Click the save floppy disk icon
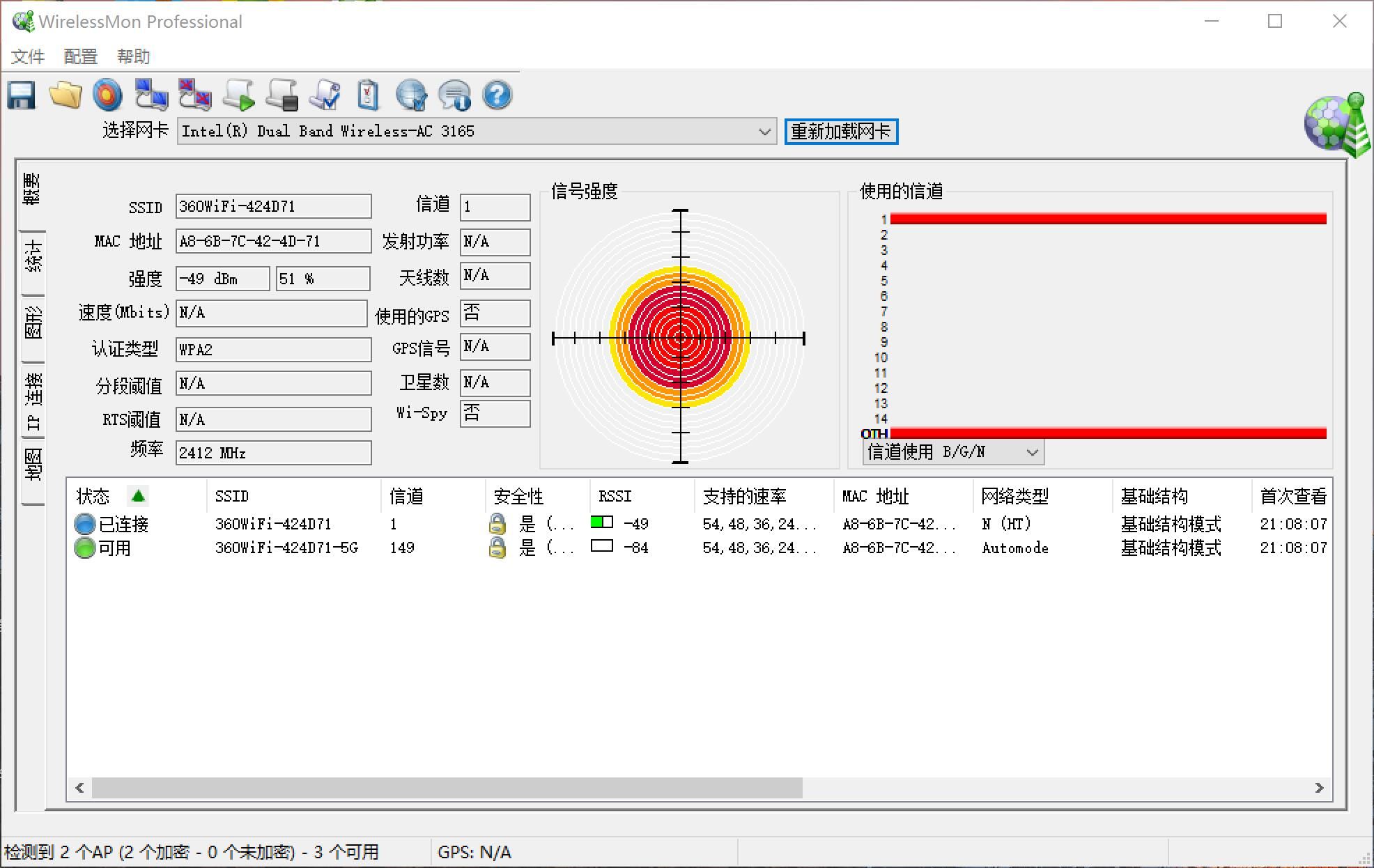Image resolution: width=1374 pixels, height=868 pixels. click(x=22, y=95)
